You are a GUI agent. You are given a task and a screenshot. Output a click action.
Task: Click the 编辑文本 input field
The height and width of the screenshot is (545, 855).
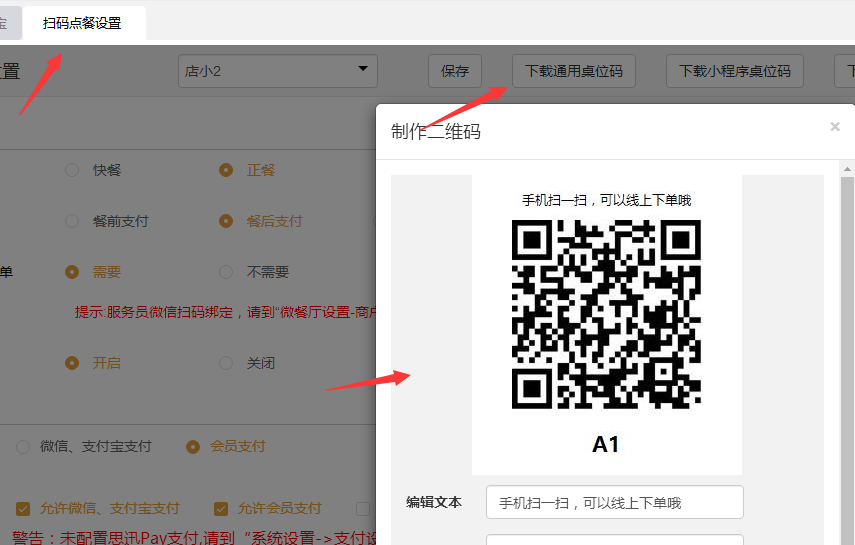pos(615,502)
